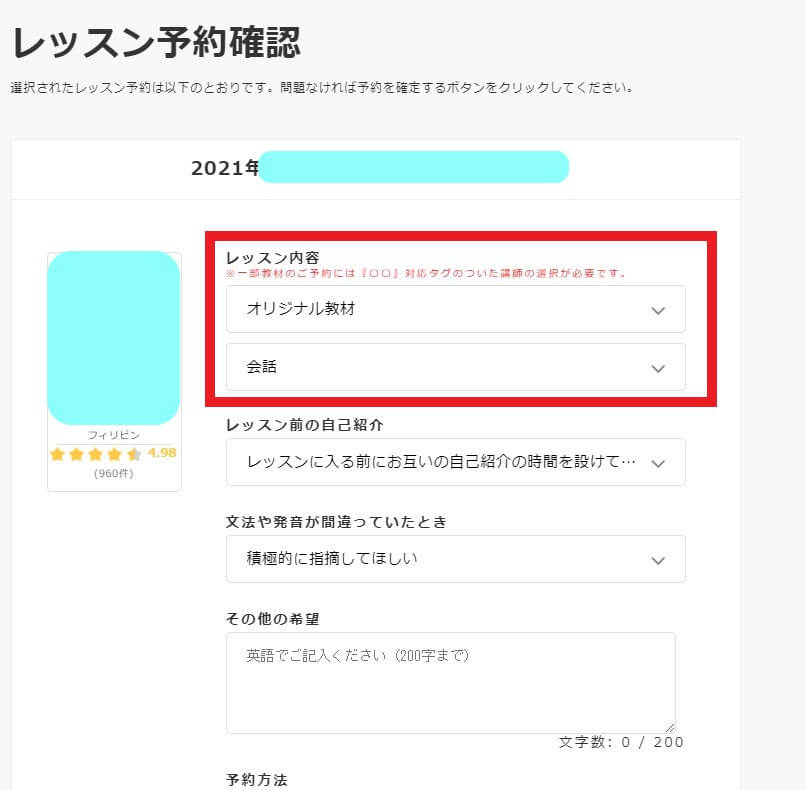806x790 pixels.
Task: Open the オリジナル教材 lesson material dropdown
Action: pos(455,309)
